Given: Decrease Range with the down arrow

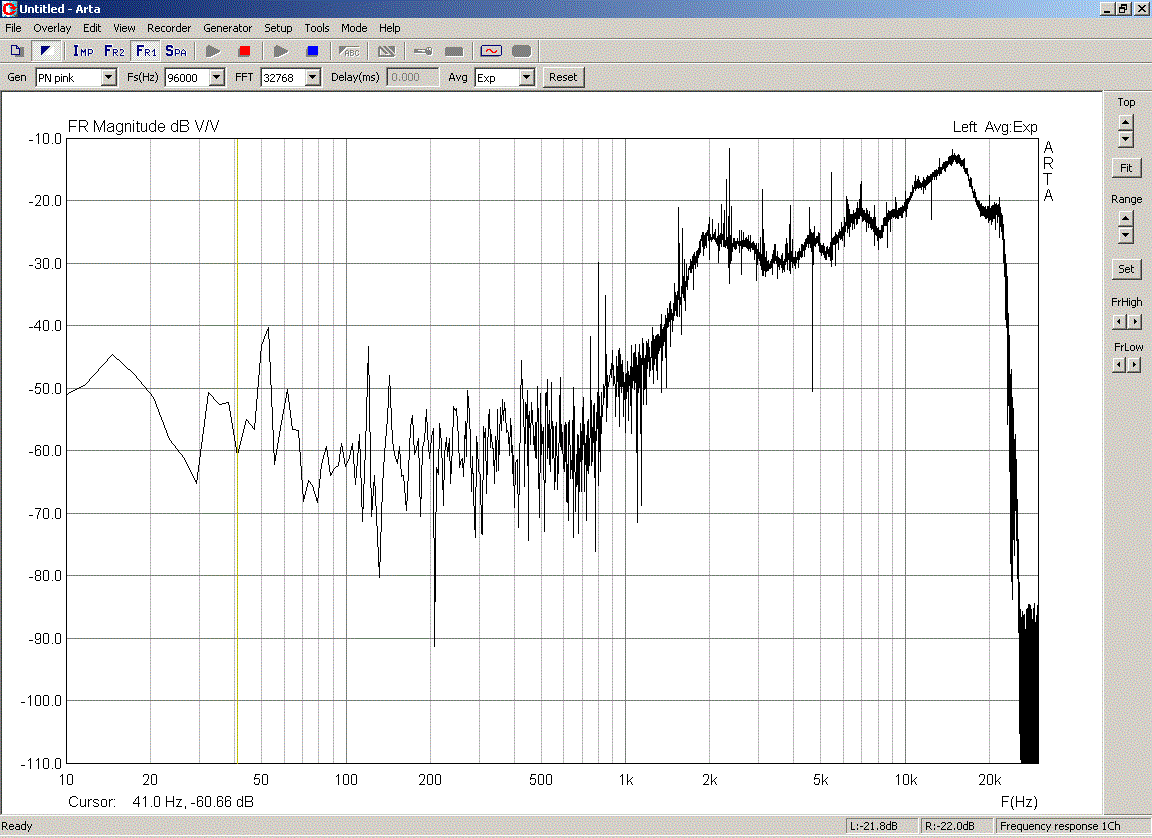Looking at the screenshot, I should tap(1126, 235).
